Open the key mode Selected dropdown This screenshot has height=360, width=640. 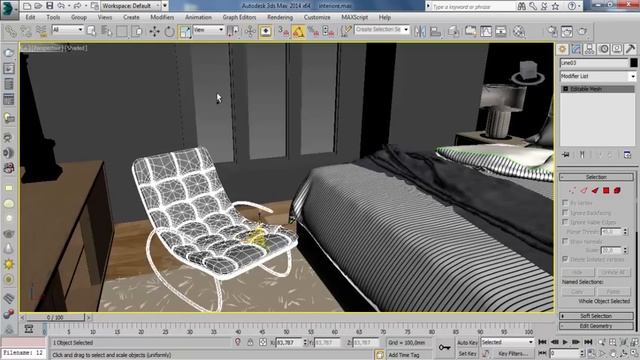(507, 342)
